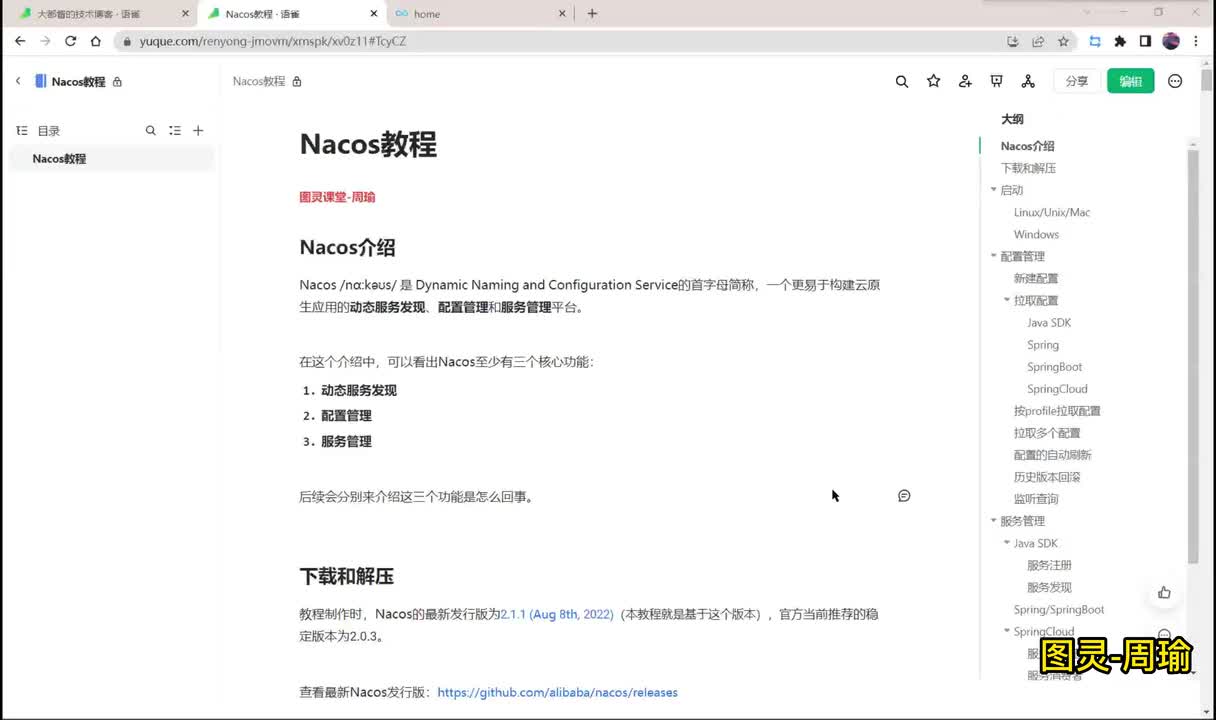The image size is (1216, 720).
Task: Click the 分享 button
Action: (x=1077, y=81)
